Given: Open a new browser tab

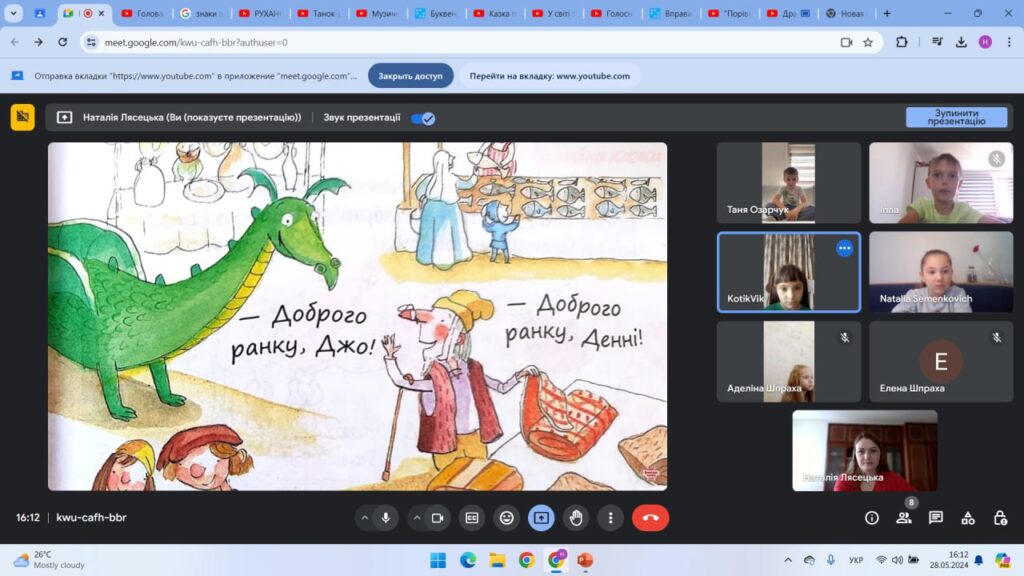Looking at the screenshot, I should tap(887, 13).
